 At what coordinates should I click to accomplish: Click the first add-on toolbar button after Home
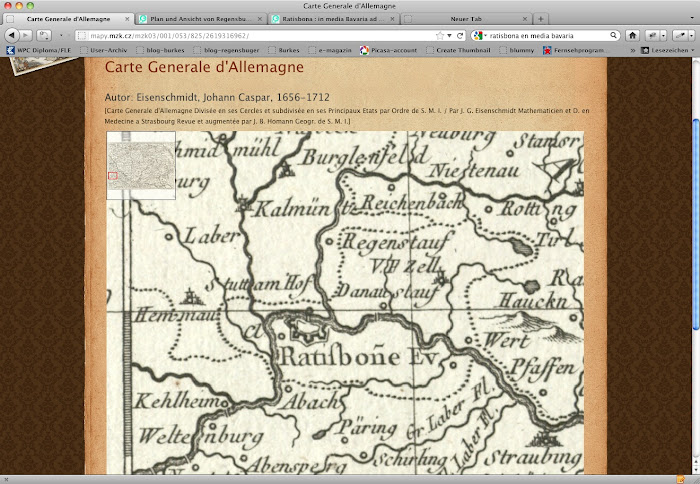652,35
